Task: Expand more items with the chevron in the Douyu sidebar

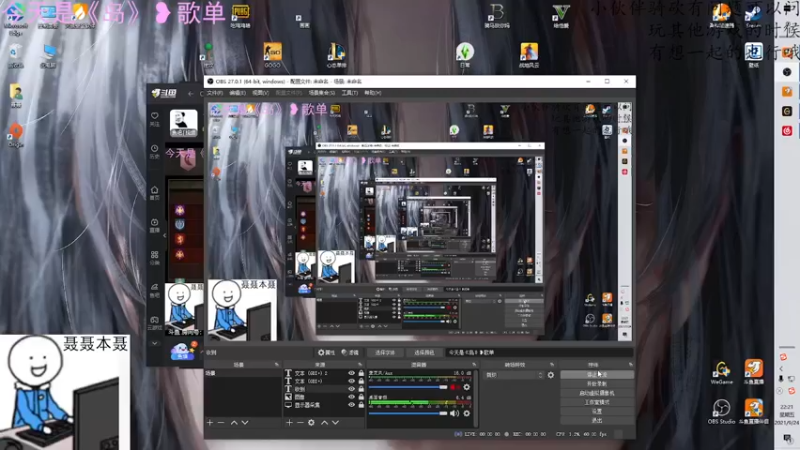Action: 155,343
